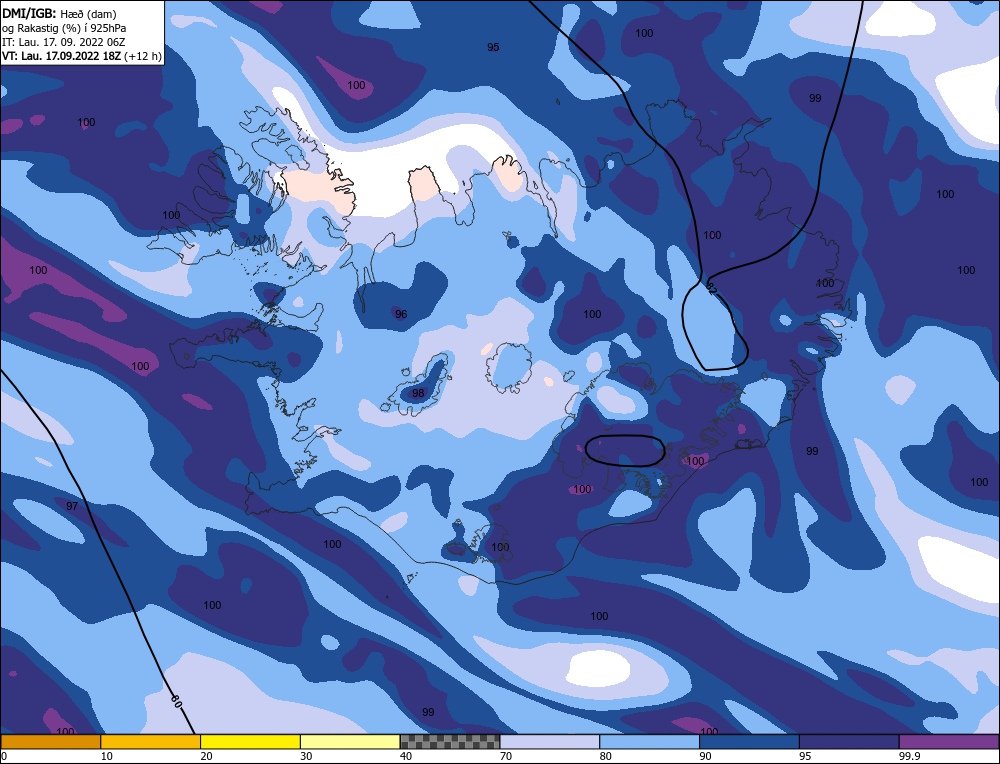Click the '30' legend tick label
The image size is (1000, 764).
[x=306, y=756]
